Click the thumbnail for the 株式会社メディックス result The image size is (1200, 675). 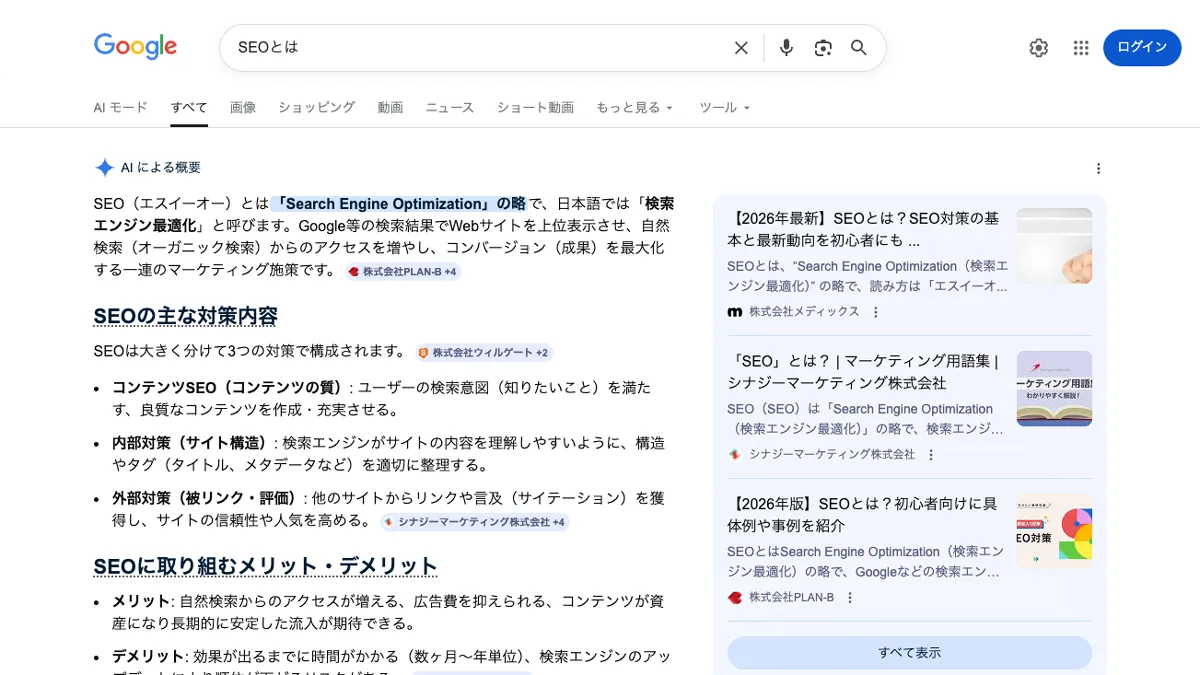pos(1054,246)
